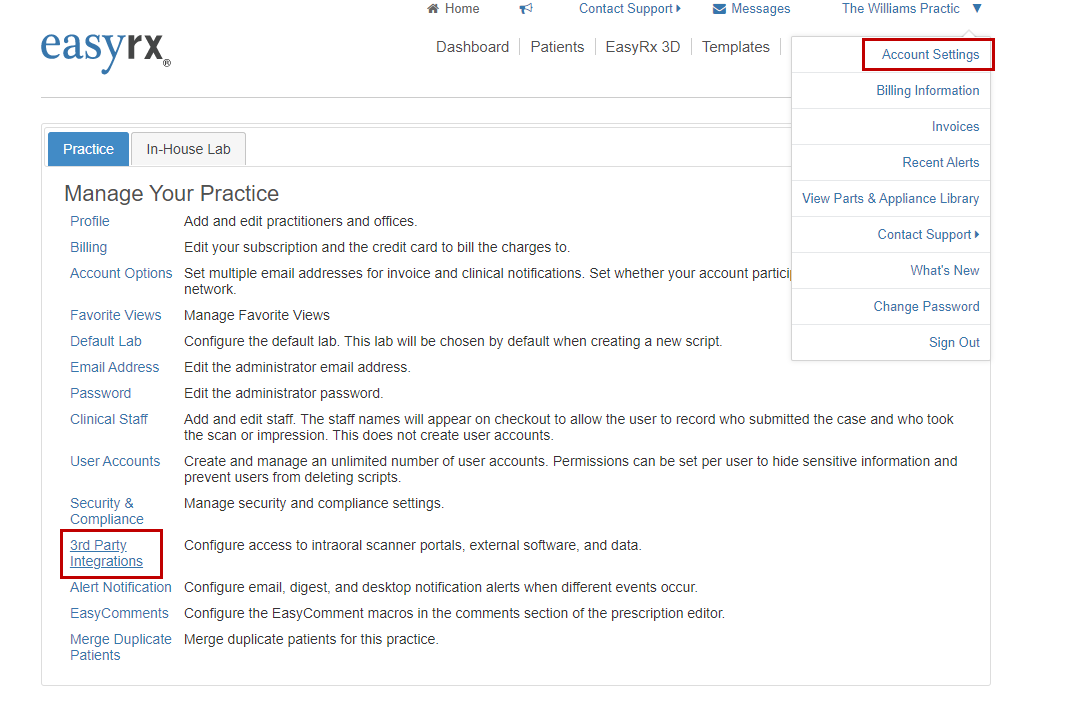Image resolution: width=1068 pixels, height=704 pixels.
Task: Open the Profile link
Action: [x=90, y=221]
